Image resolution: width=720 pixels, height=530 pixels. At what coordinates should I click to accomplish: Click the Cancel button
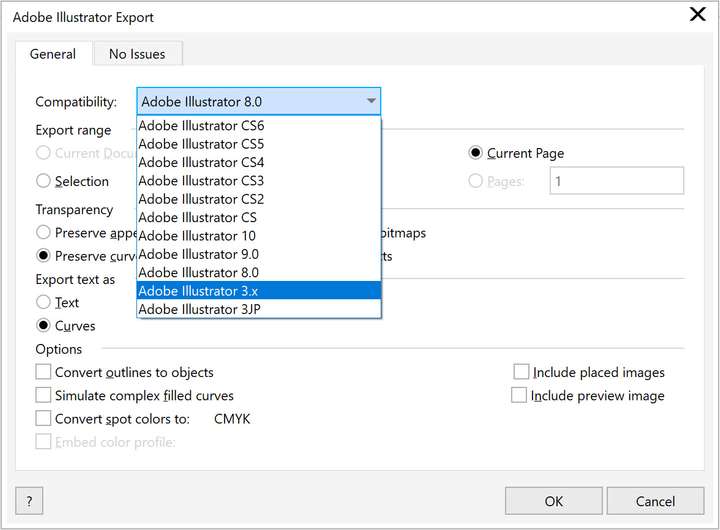tap(655, 501)
